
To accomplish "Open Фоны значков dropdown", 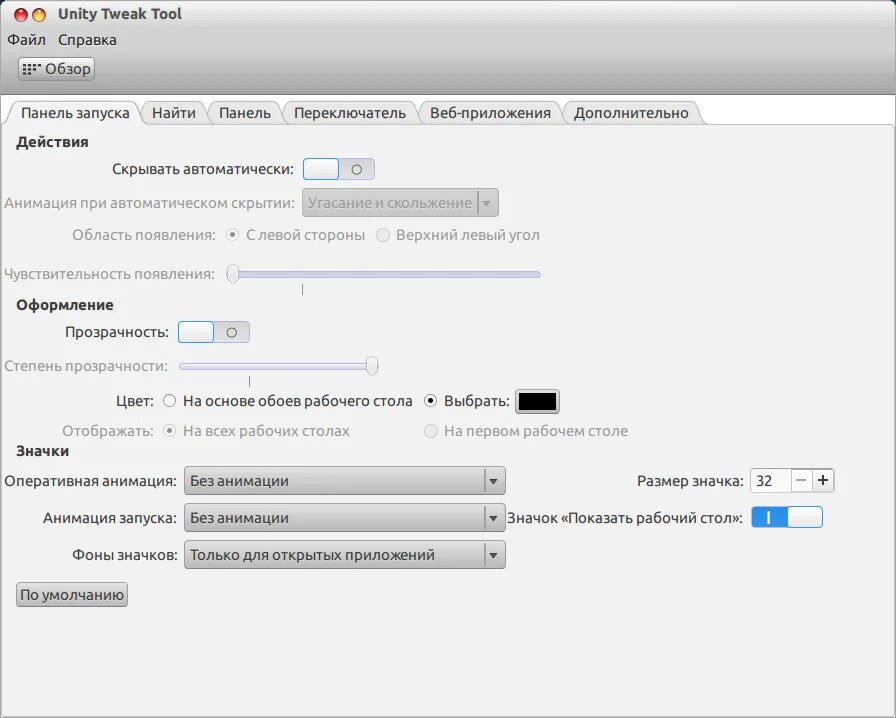I will [345, 555].
